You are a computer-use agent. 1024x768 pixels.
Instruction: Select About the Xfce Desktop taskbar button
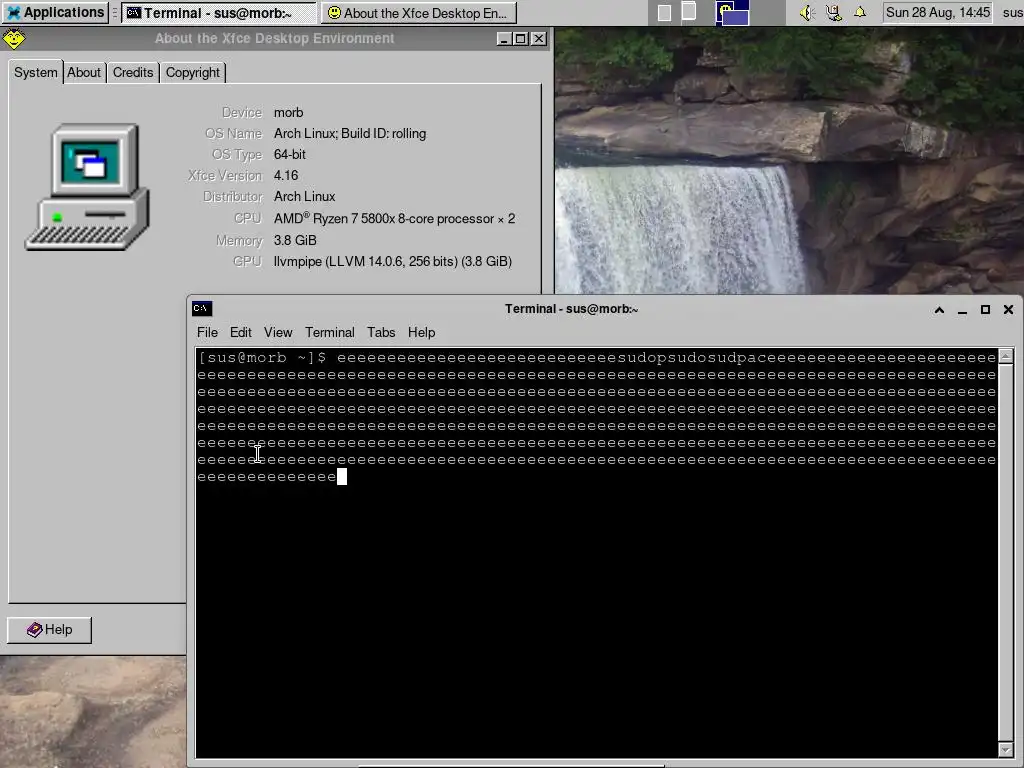coord(418,12)
